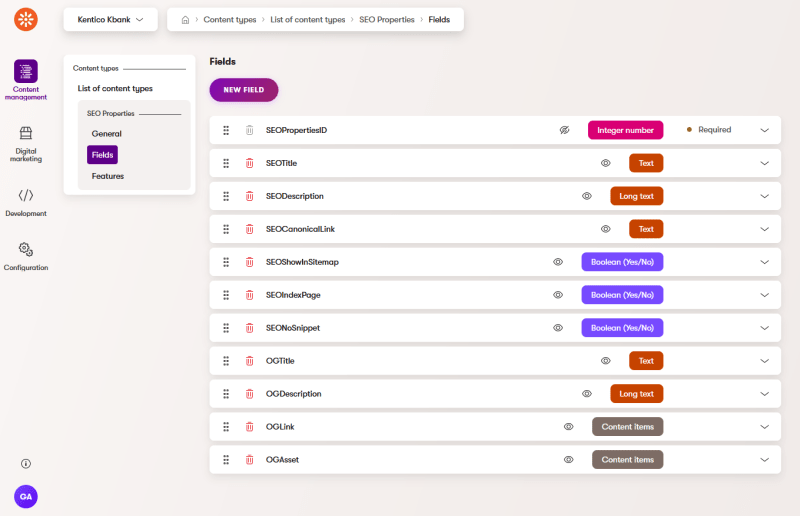The image size is (800, 516).
Task: Click Boolean badge on SEOIndexPage
Action: coord(622,295)
